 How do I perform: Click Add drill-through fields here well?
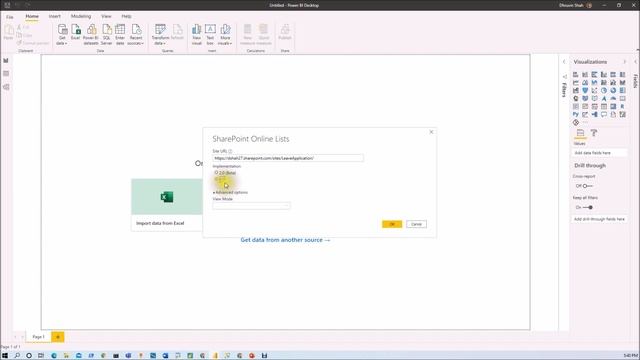[x=600, y=219]
